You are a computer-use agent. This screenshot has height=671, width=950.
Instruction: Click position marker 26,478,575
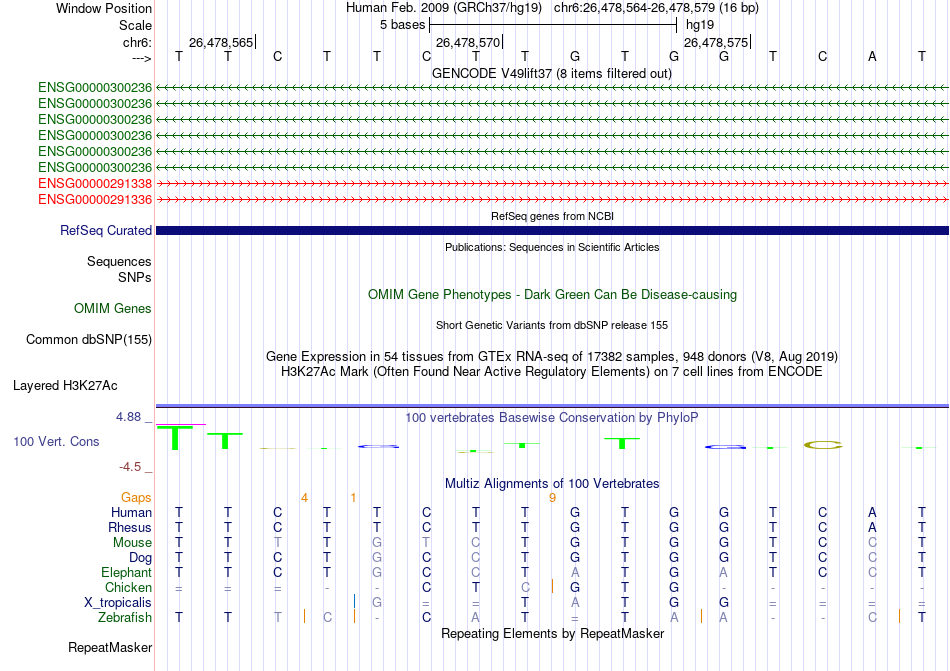[716, 42]
